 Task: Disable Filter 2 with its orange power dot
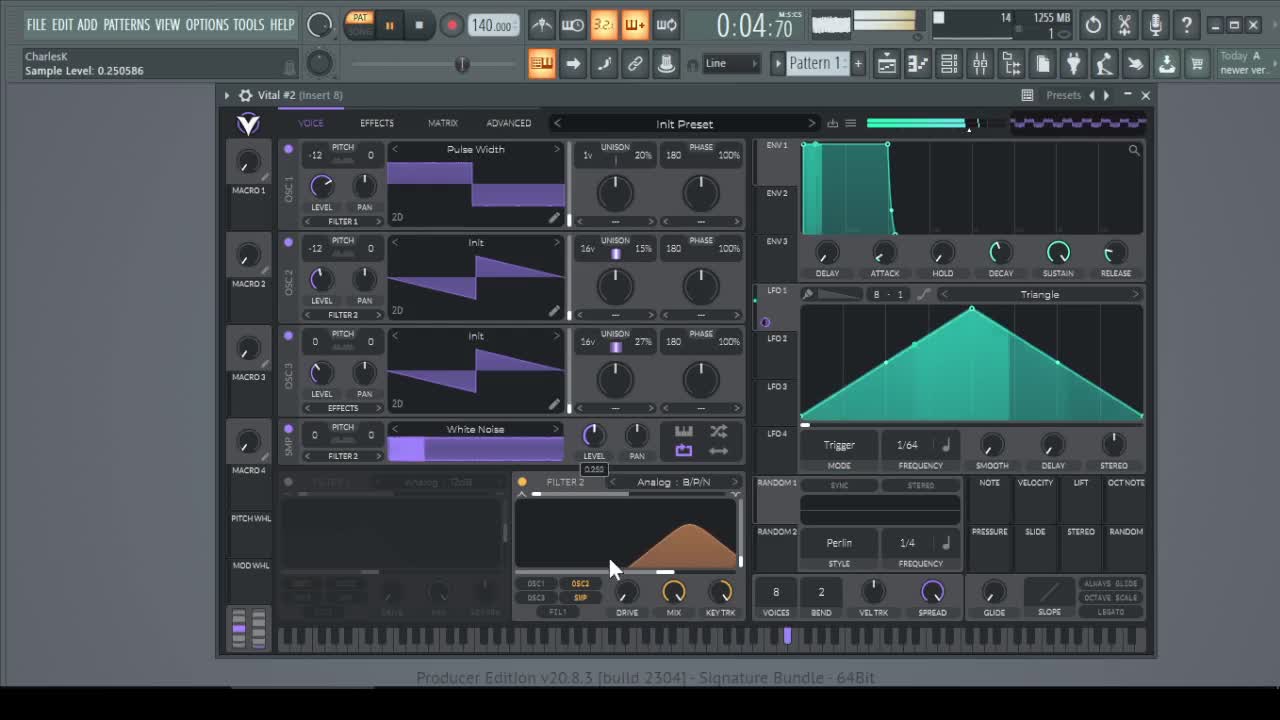(522, 482)
